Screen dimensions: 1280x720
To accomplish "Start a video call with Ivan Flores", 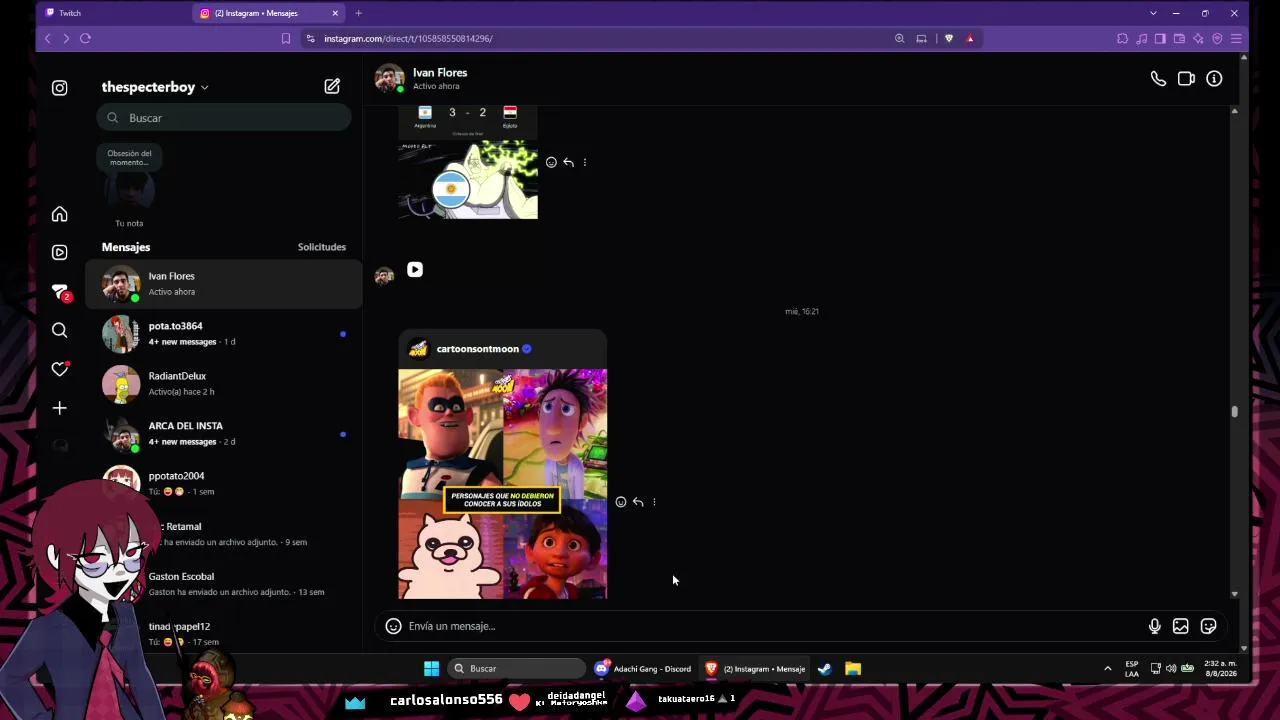I will 1186,79.
